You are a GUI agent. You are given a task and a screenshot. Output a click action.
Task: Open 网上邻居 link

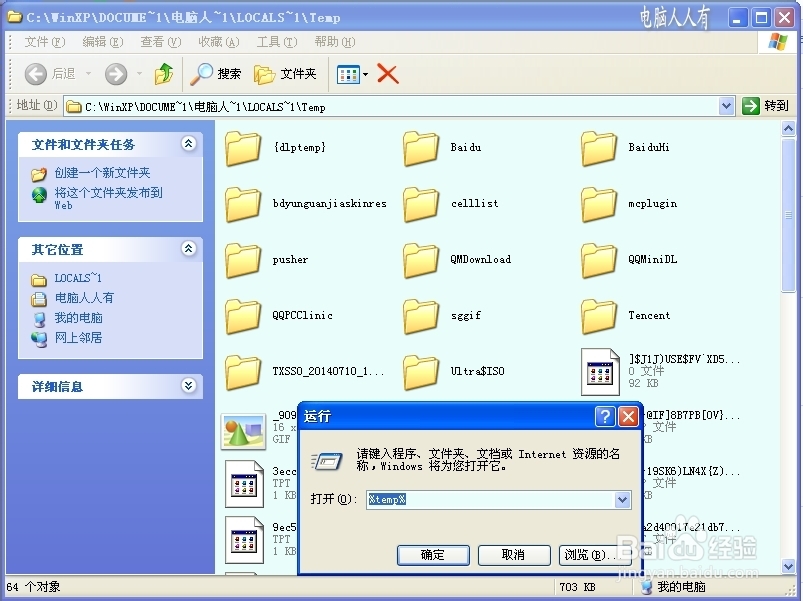click(x=78, y=338)
